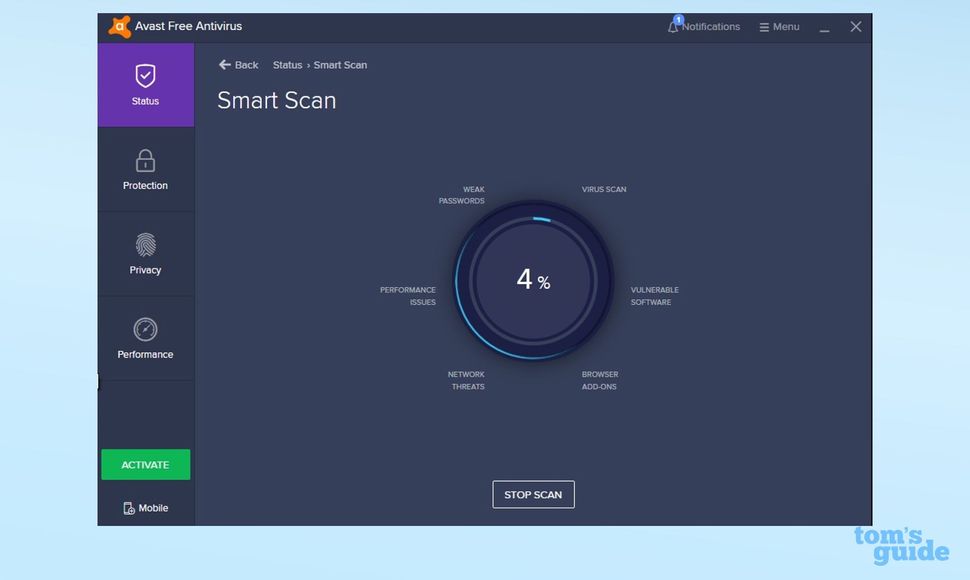Click the 4 % scan progress circle
This screenshot has height=580, width=970.
pyautogui.click(x=533, y=280)
